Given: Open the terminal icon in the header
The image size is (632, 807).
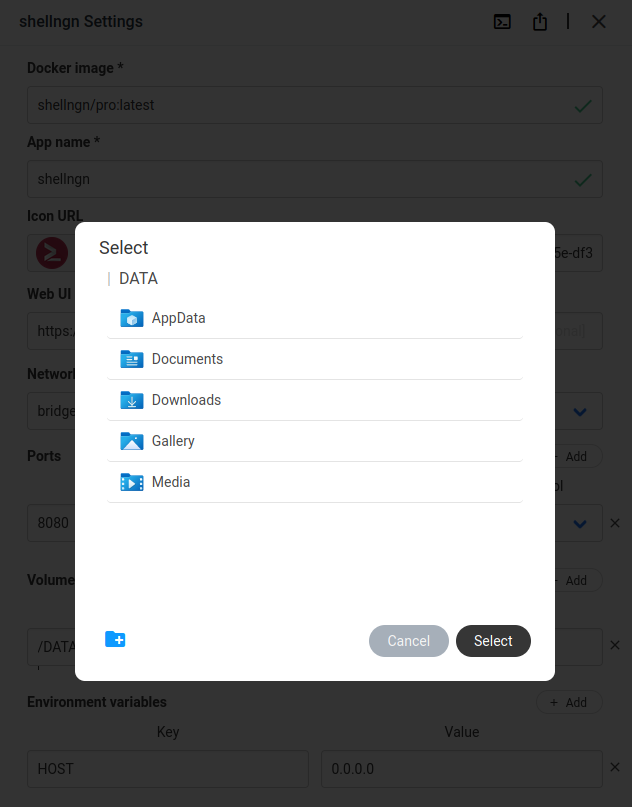Looking at the screenshot, I should [502, 21].
